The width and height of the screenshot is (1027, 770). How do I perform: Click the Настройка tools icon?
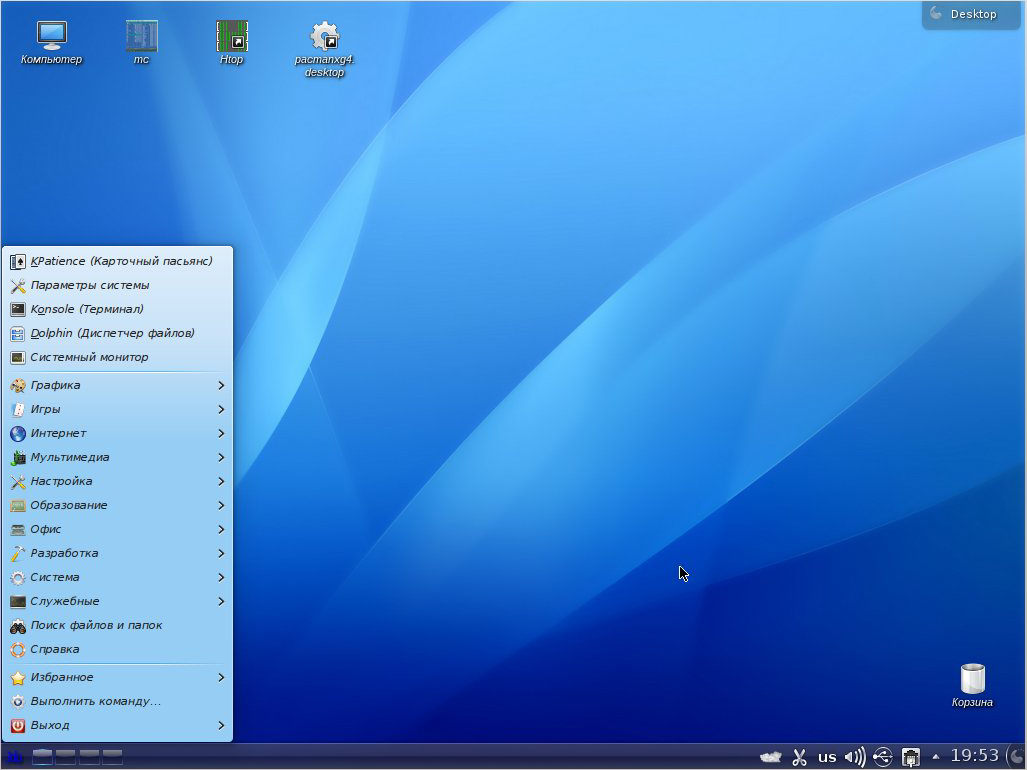[x=18, y=482]
